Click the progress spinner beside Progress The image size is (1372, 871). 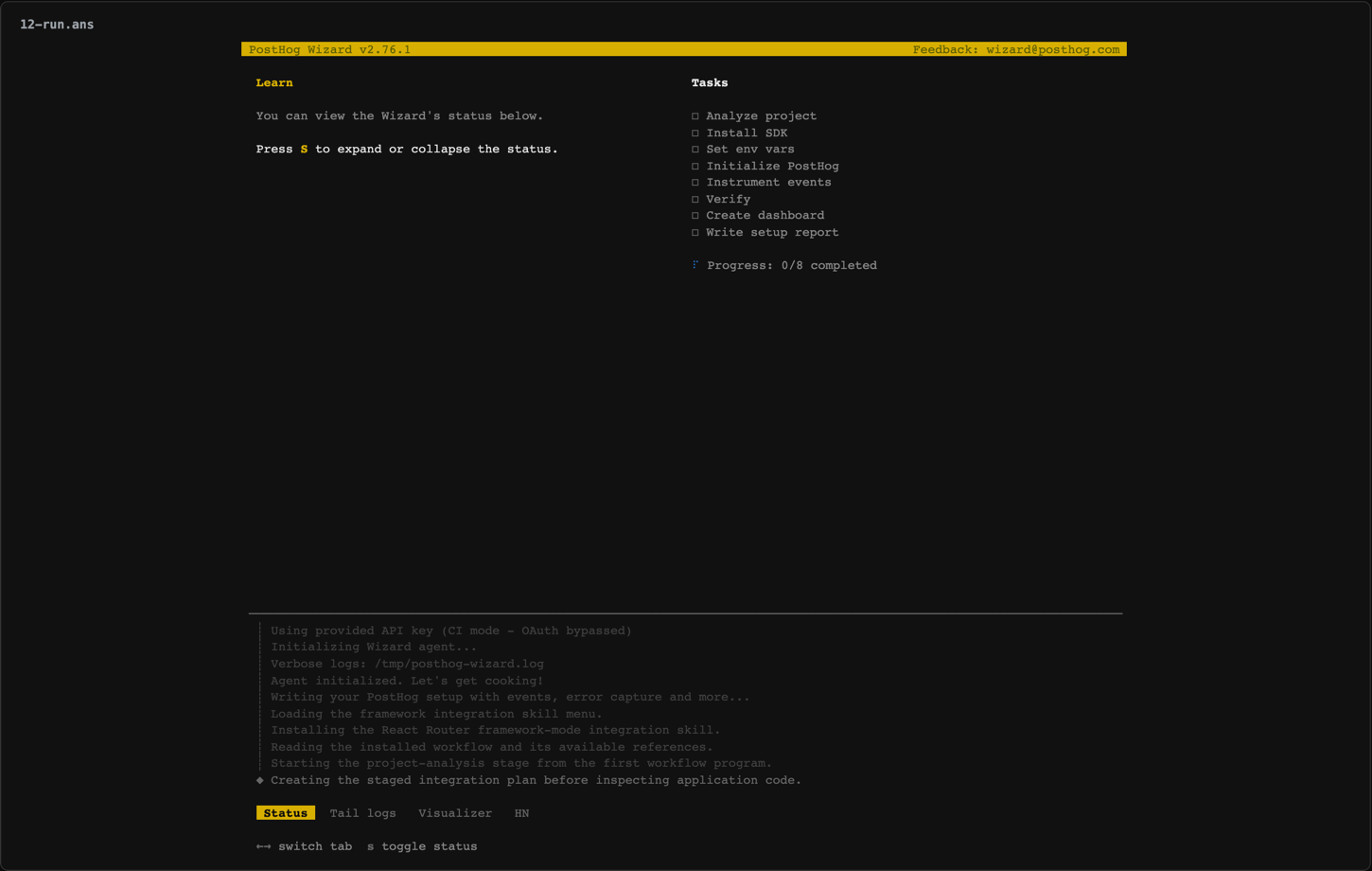coord(695,265)
